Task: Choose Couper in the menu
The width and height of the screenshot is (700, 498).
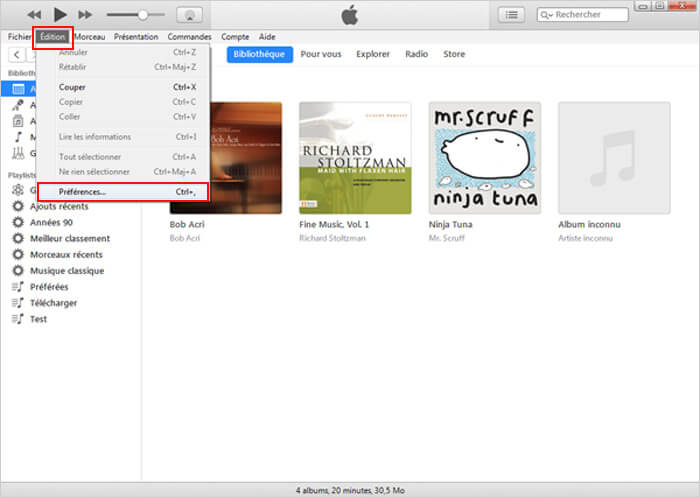Action: pos(123,87)
